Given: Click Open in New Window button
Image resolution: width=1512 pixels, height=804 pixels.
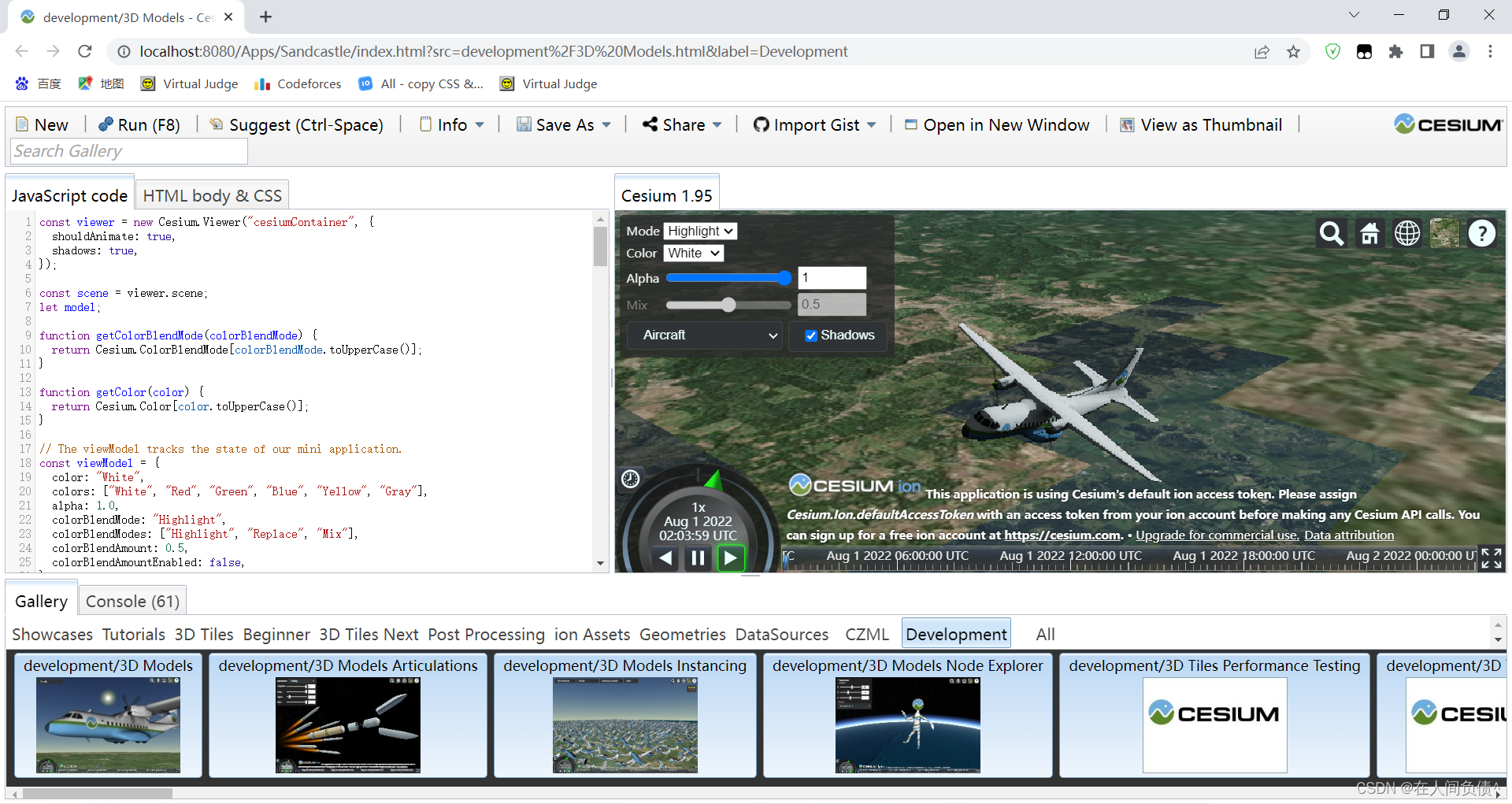Looking at the screenshot, I should point(997,124).
